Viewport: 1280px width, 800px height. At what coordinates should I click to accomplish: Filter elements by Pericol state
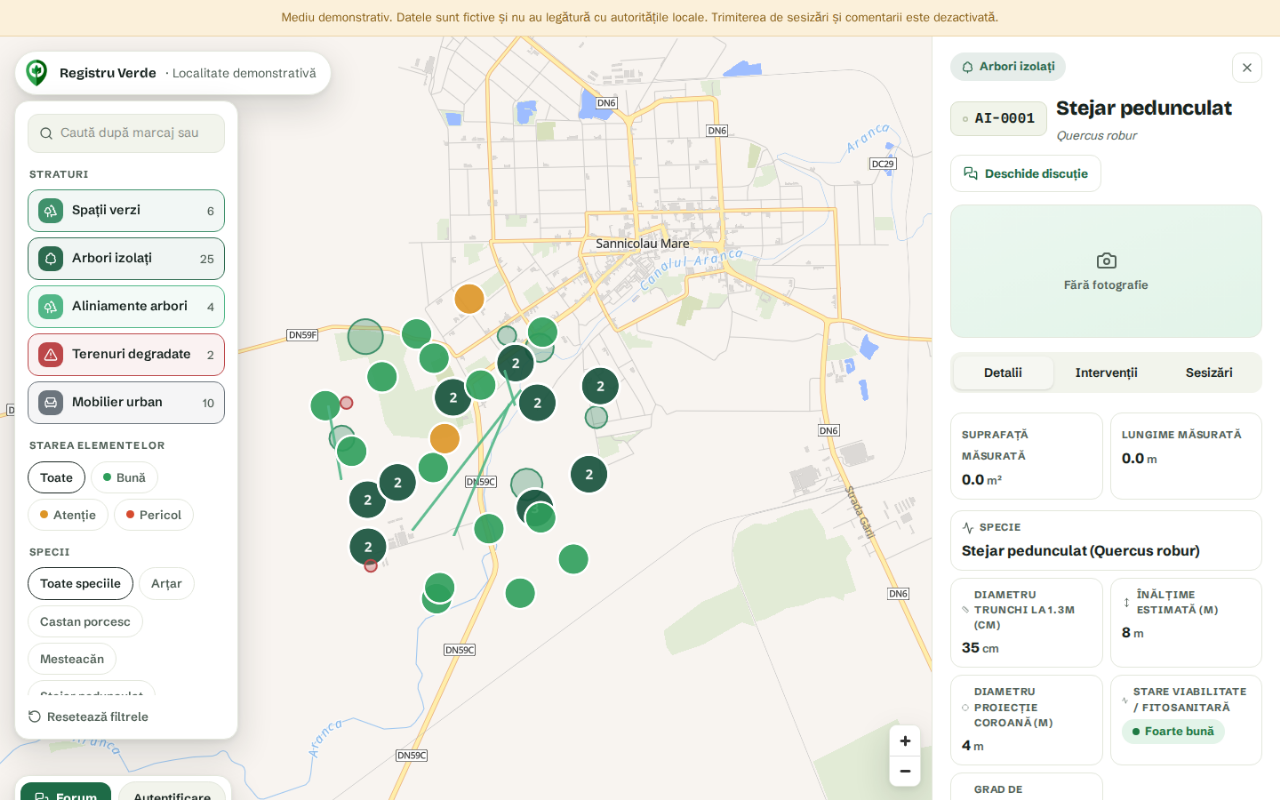pyautogui.click(x=153, y=515)
